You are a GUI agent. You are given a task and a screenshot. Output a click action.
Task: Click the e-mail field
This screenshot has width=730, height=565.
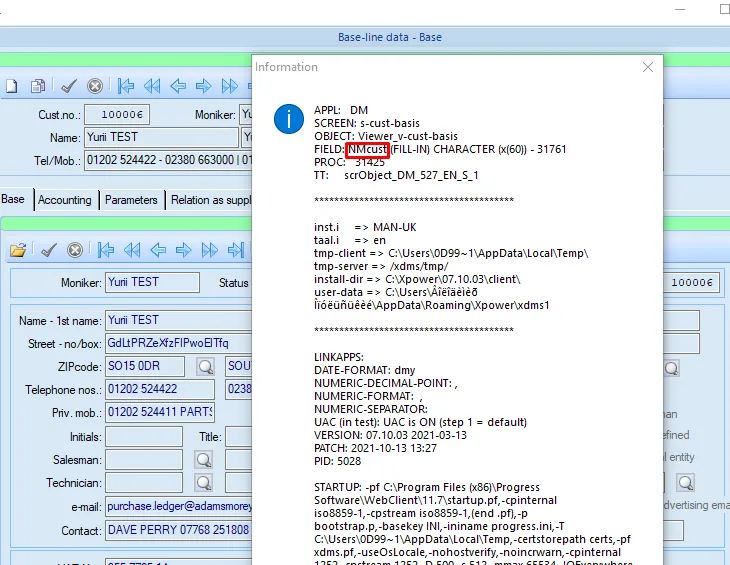click(179, 506)
